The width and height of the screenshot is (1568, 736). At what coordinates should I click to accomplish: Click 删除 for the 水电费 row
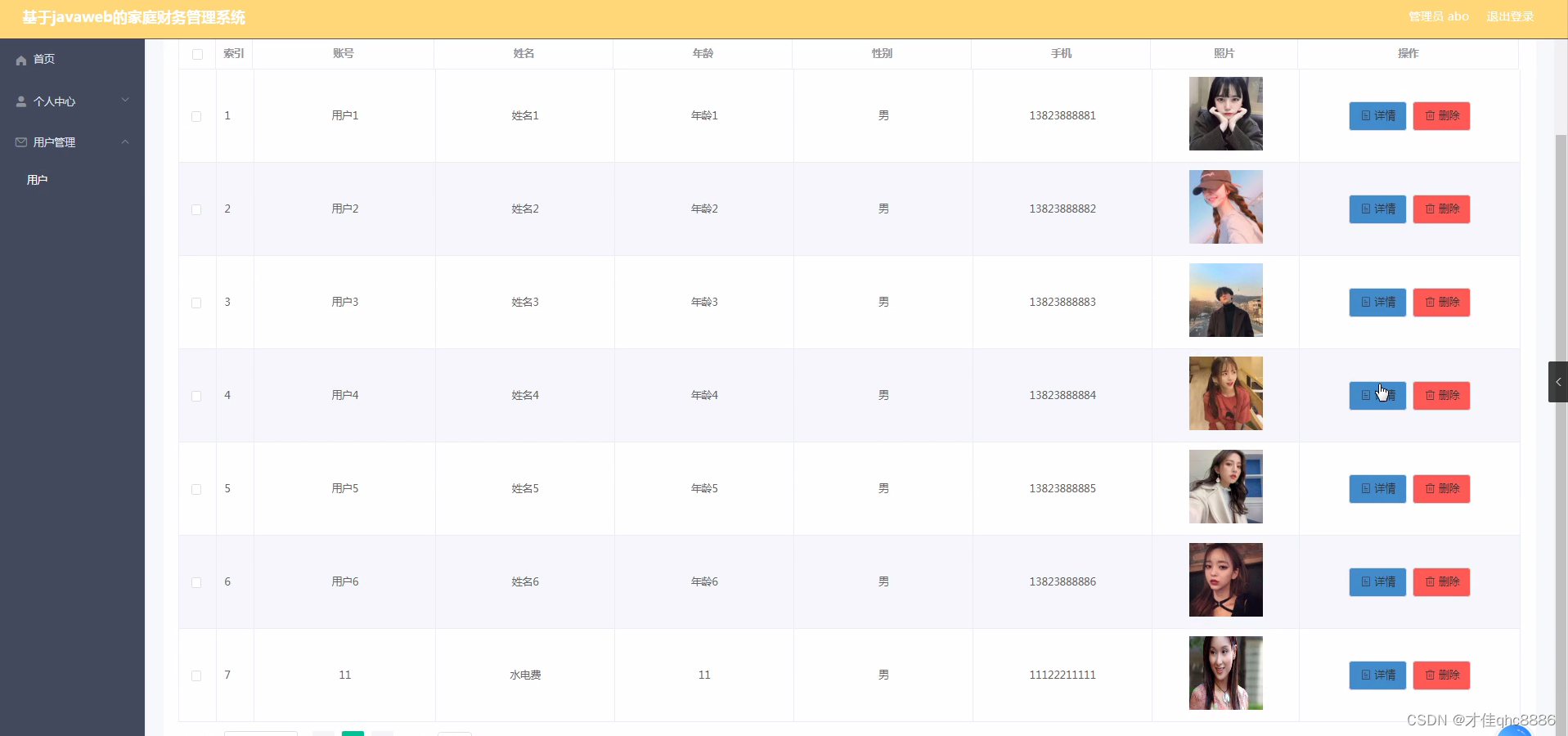tap(1441, 675)
